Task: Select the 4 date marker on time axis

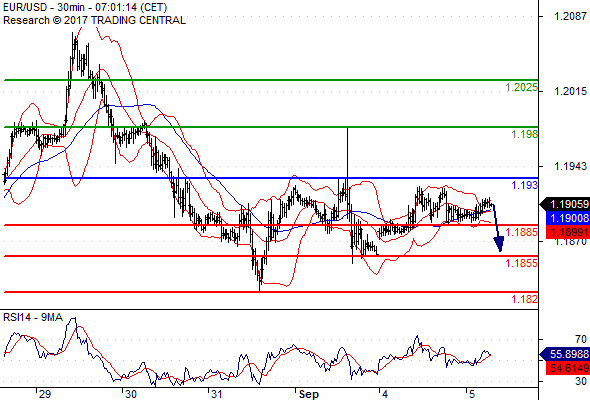Action: click(385, 394)
